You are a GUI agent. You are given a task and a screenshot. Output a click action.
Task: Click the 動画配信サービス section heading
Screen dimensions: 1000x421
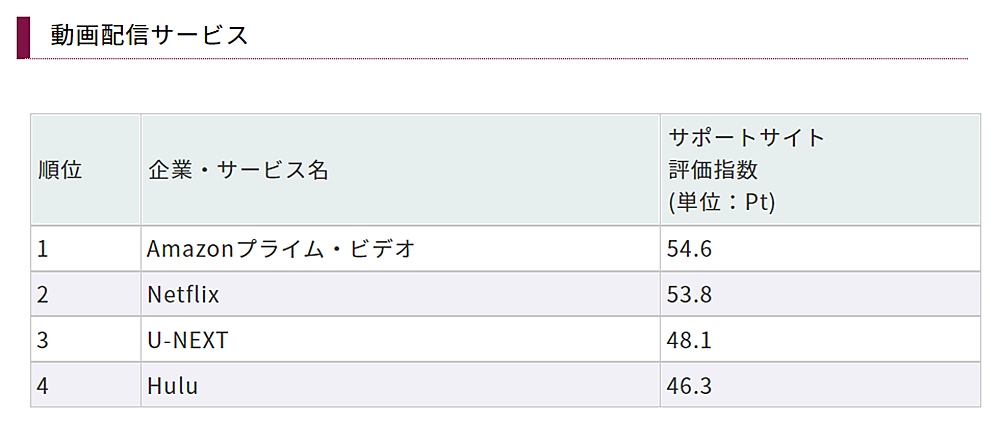coord(149,35)
